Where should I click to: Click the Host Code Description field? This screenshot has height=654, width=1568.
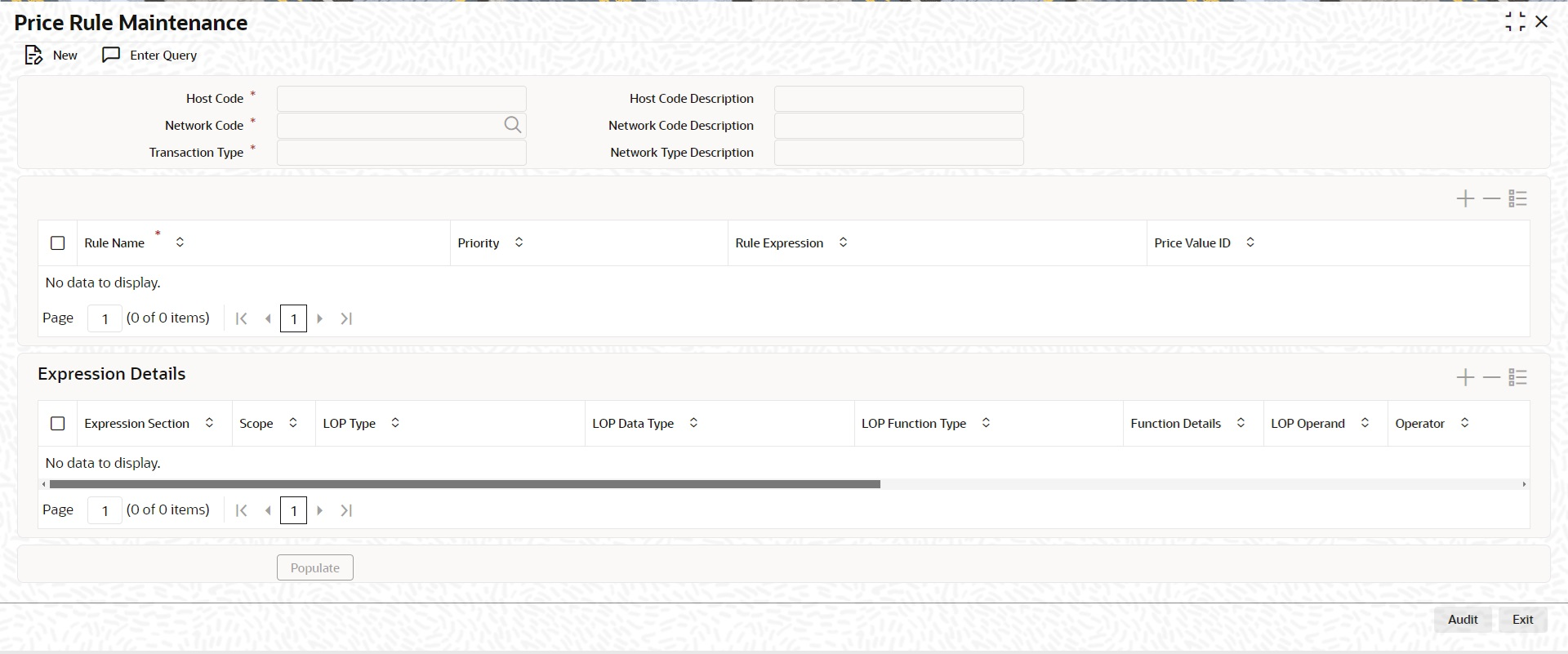(x=899, y=99)
